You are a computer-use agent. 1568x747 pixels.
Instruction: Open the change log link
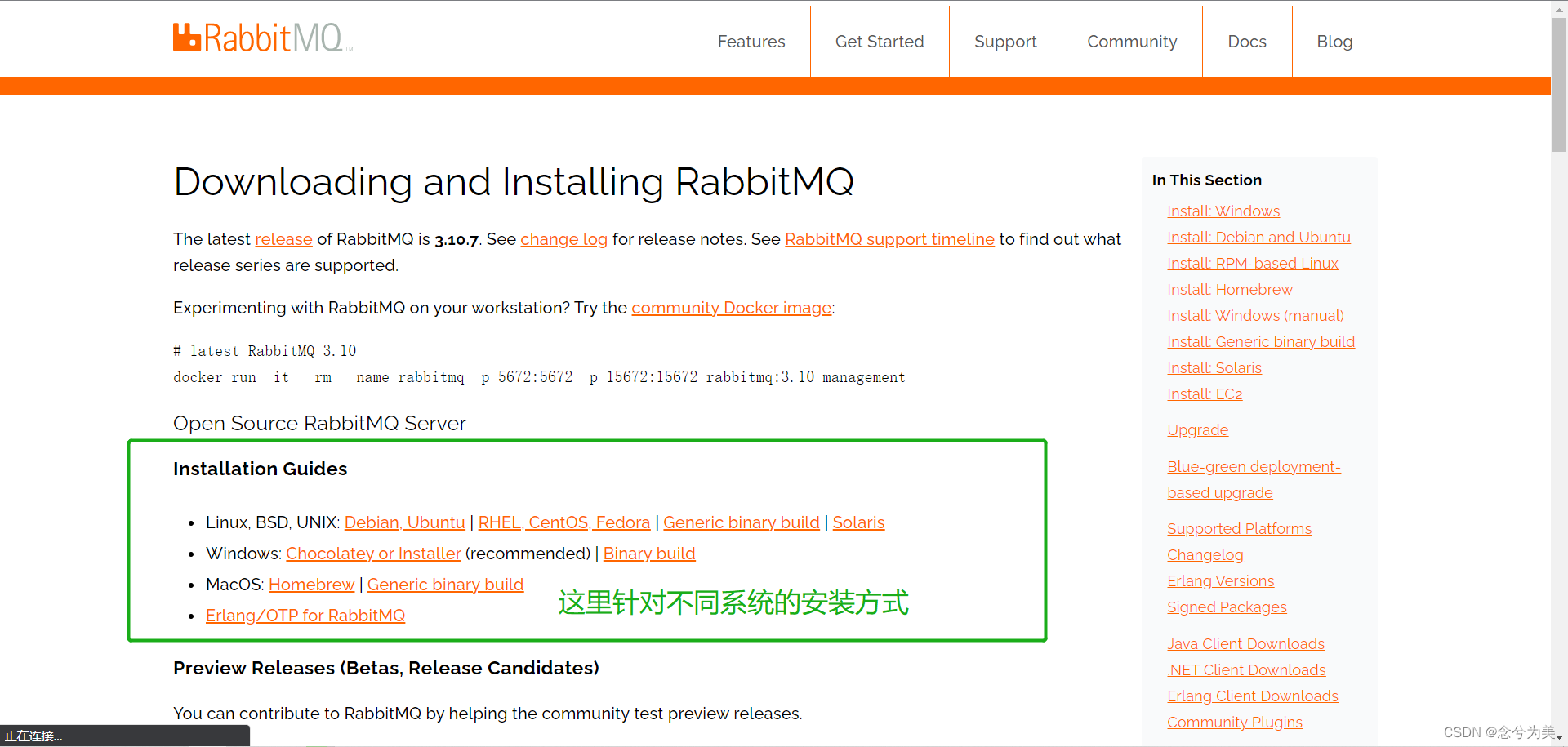pos(563,239)
